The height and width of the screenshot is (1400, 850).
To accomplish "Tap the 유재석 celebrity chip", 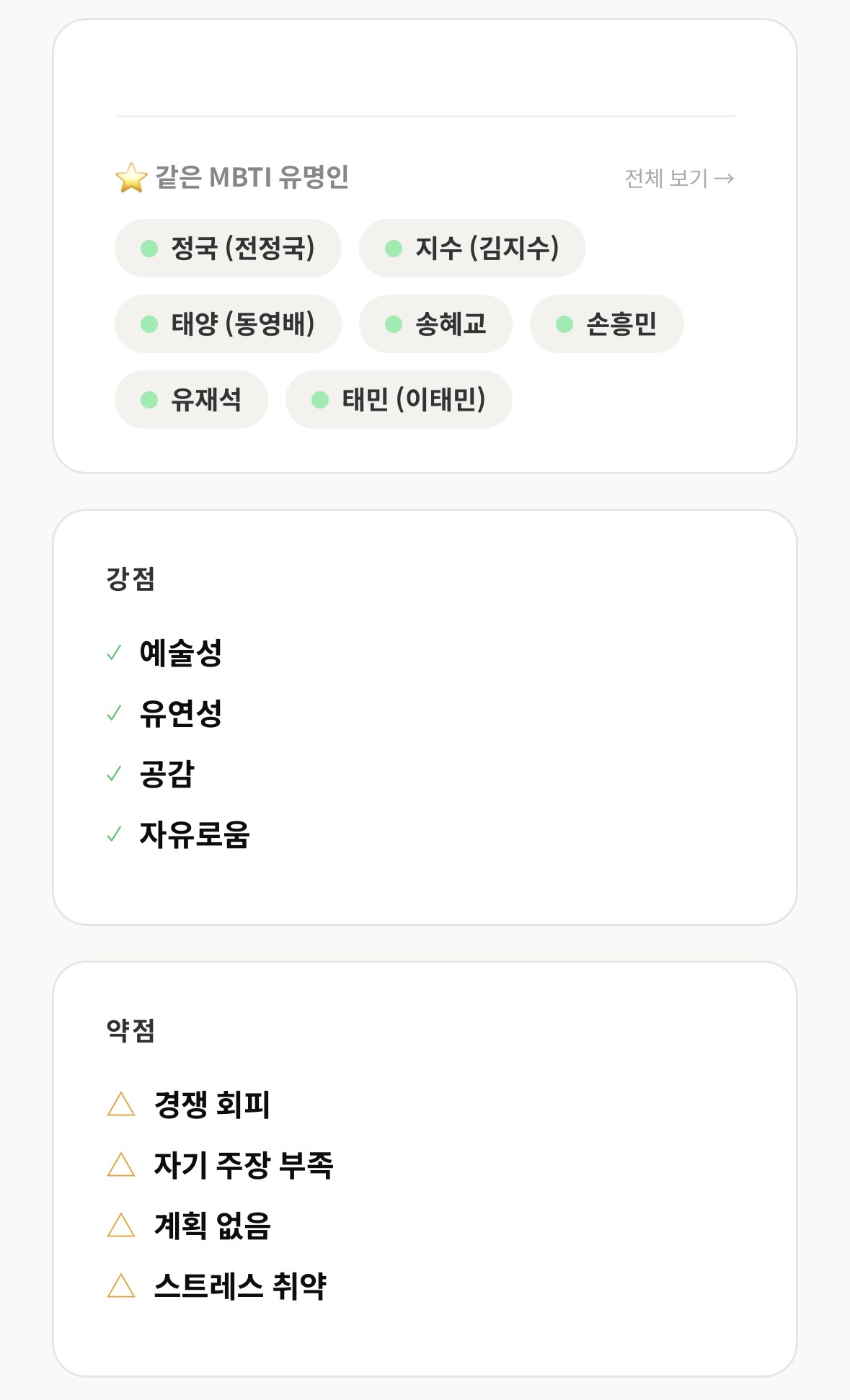I will [191, 400].
